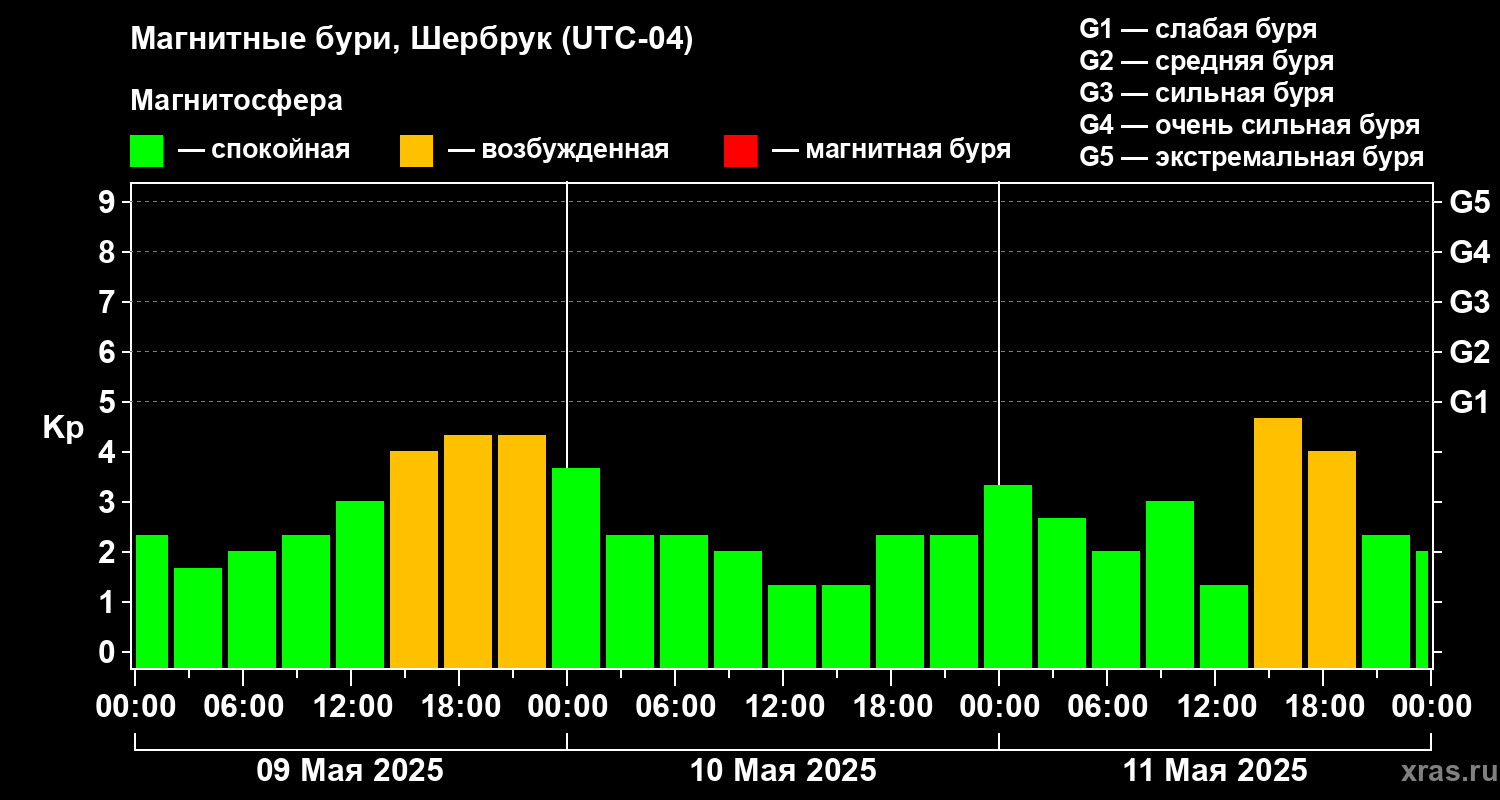Click 'G2 — средняя буря' description
The width and height of the screenshot is (1500, 800).
pos(1206,61)
